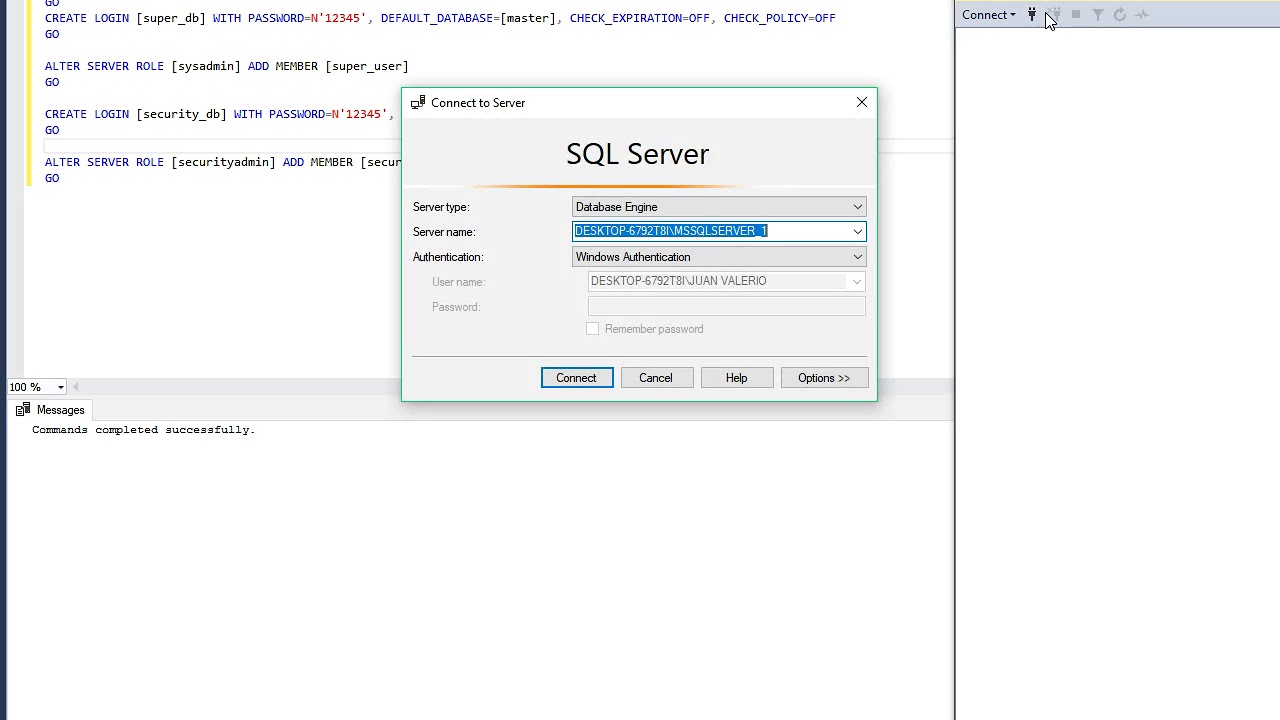
Task: Open Connect dropdown in Object Explorer
Action: (989, 15)
